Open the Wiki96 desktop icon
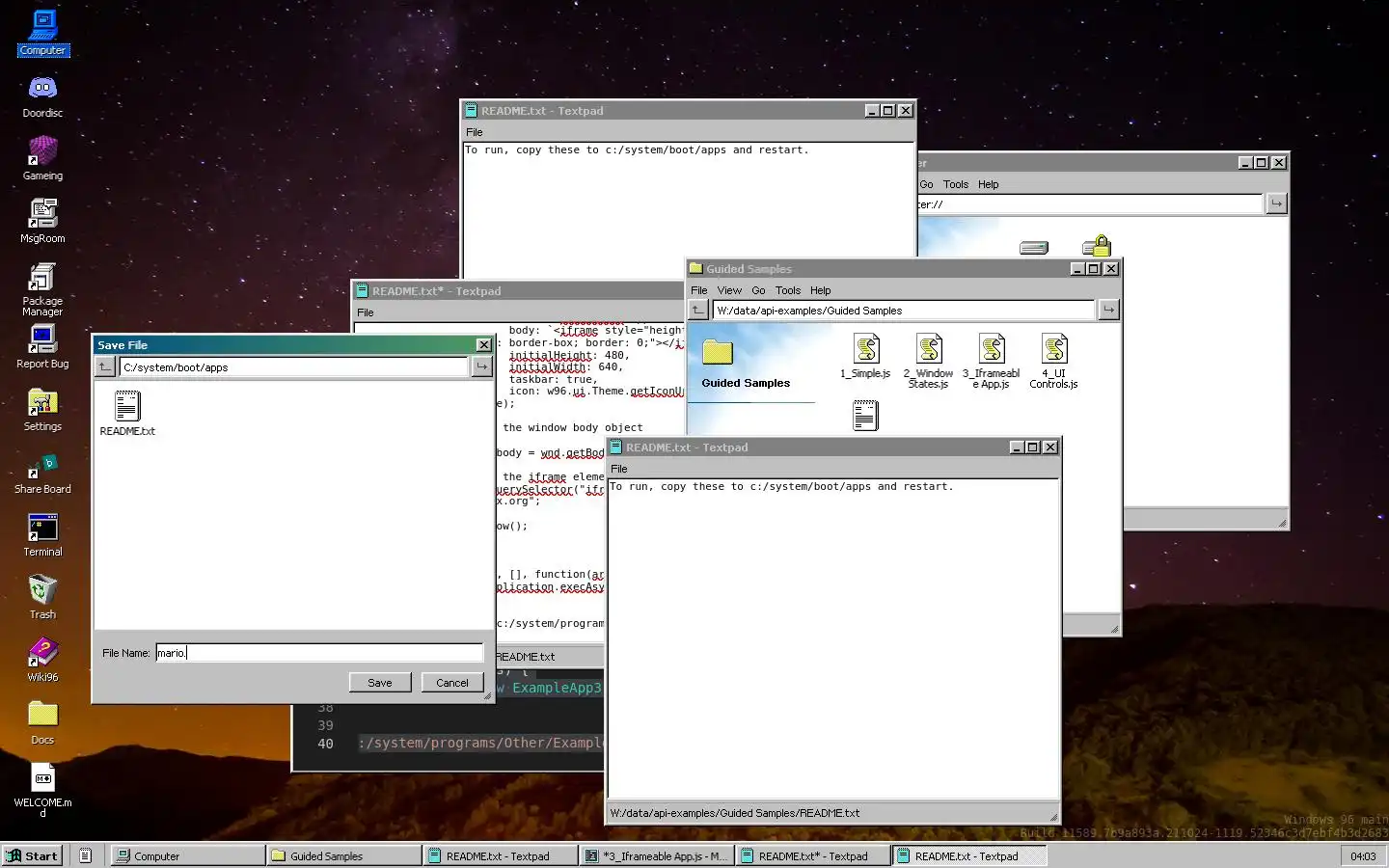Screen dimensions: 1389x868 click(x=42, y=661)
